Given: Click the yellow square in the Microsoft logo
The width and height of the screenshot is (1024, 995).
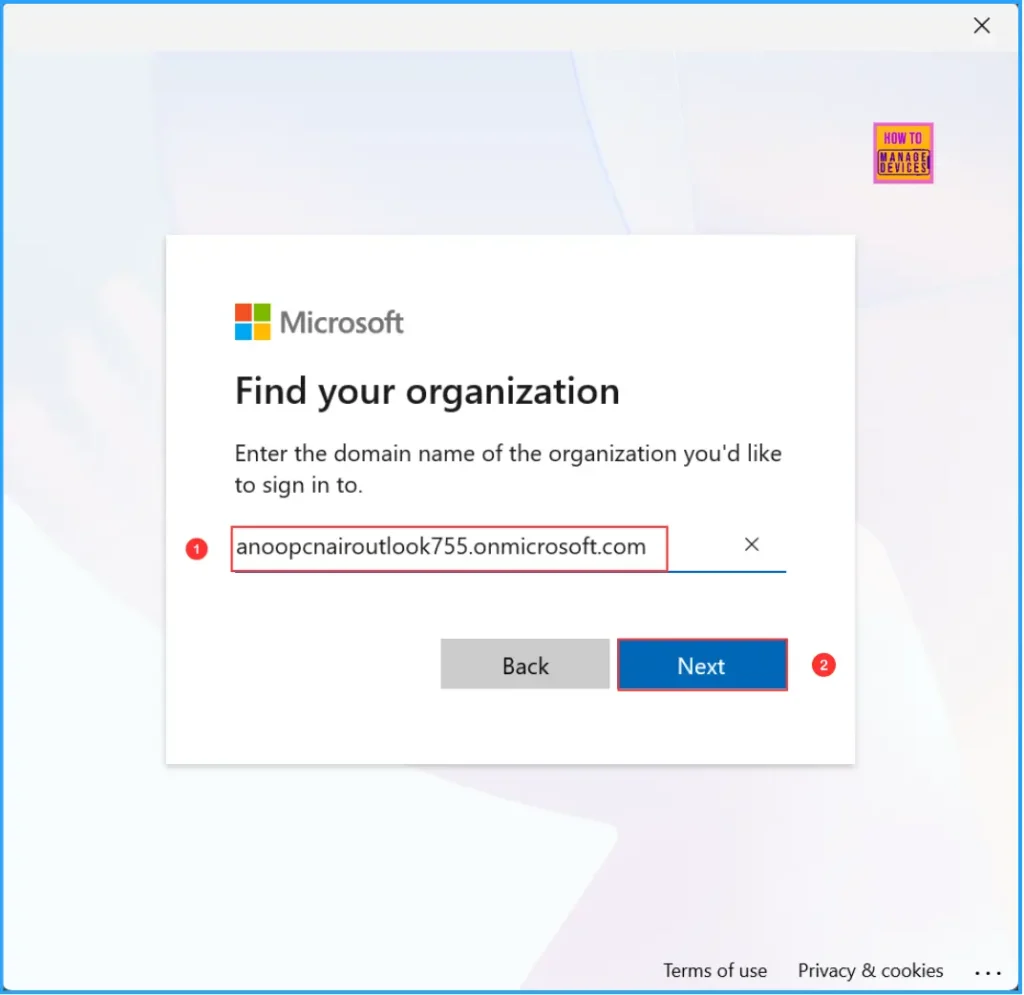Looking at the screenshot, I should coord(261,330).
